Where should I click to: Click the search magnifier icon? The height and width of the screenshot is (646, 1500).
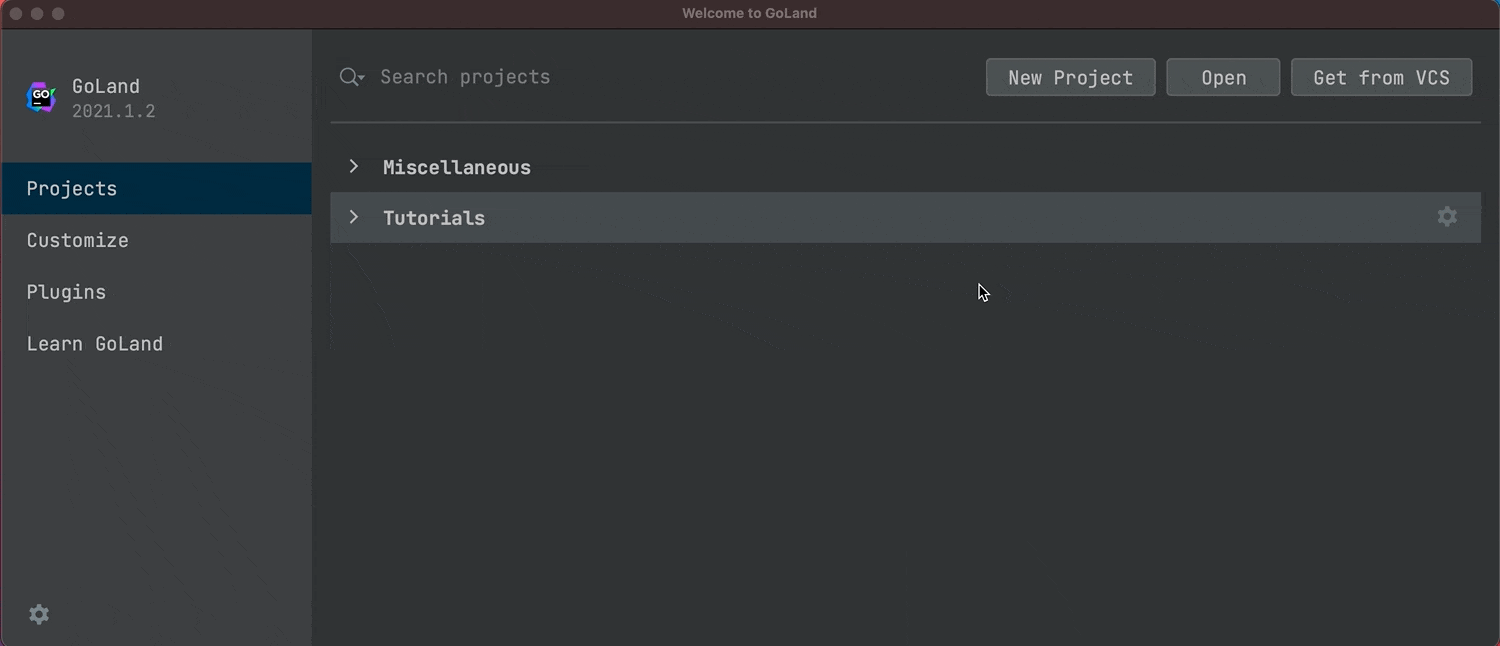349,77
